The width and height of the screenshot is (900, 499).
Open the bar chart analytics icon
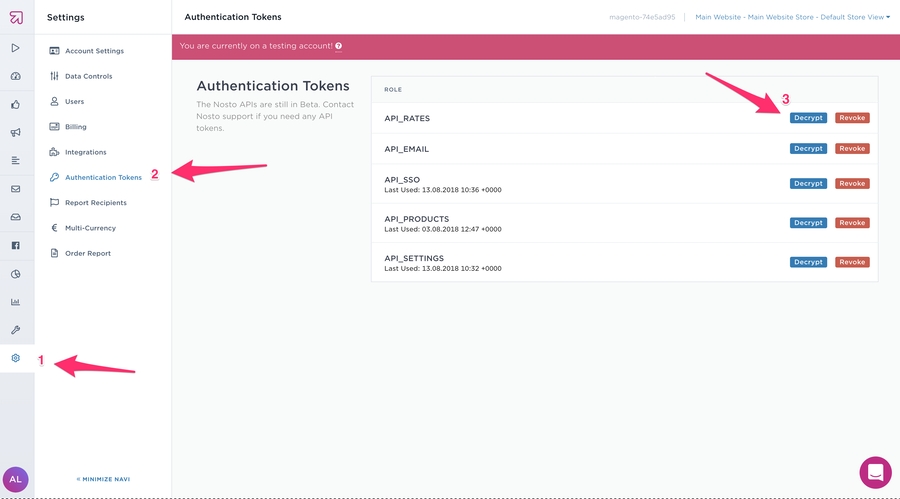[x=16, y=301]
